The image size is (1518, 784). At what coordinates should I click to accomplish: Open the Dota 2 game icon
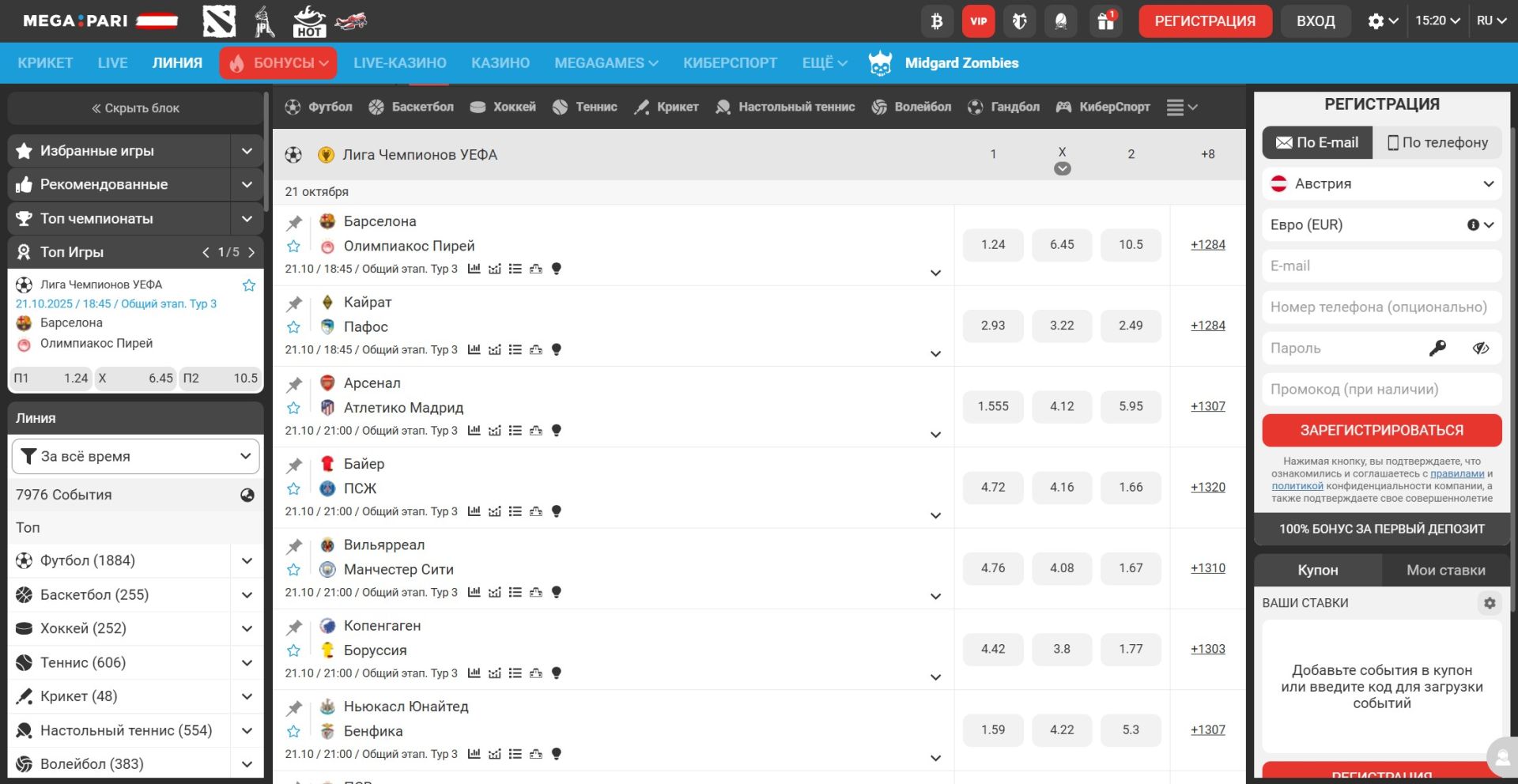point(219,21)
